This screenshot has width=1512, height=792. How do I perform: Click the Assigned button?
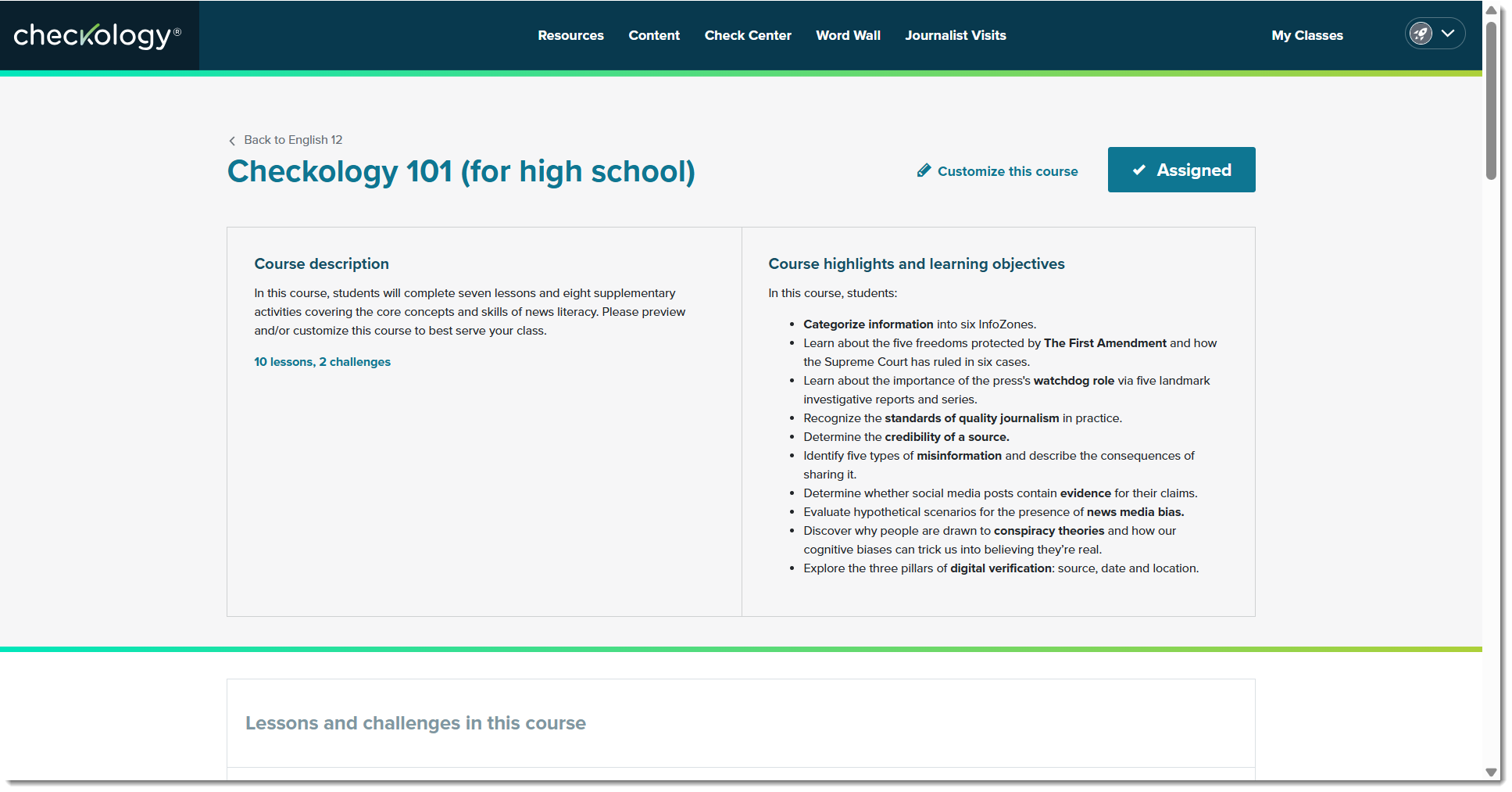tap(1181, 170)
